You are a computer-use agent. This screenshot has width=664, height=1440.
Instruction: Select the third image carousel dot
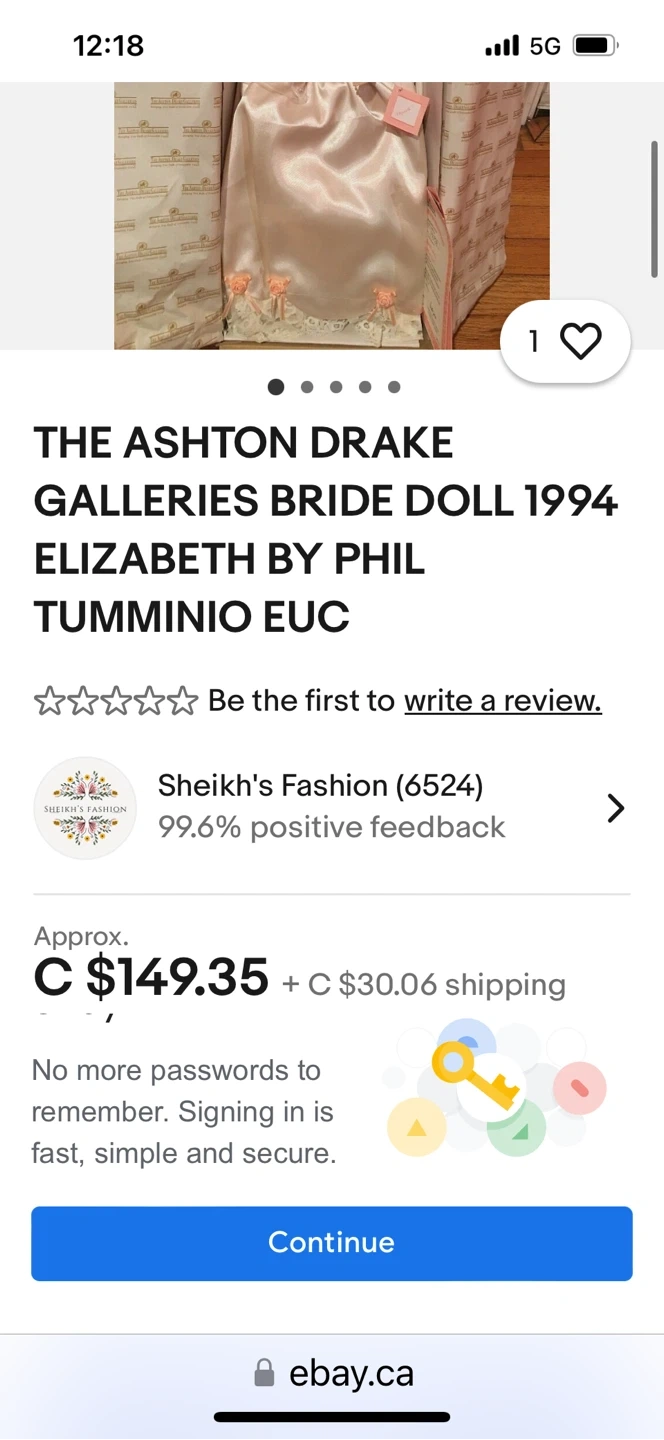336,387
